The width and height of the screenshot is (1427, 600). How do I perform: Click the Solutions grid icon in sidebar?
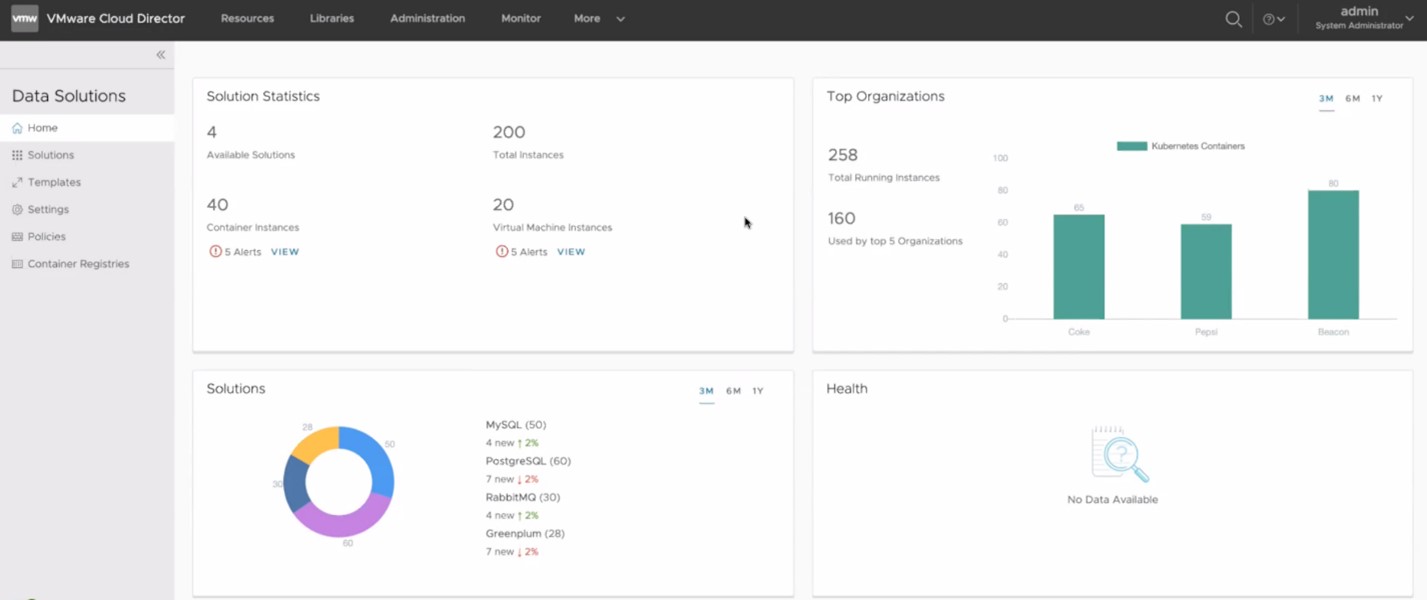pos(17,155)
